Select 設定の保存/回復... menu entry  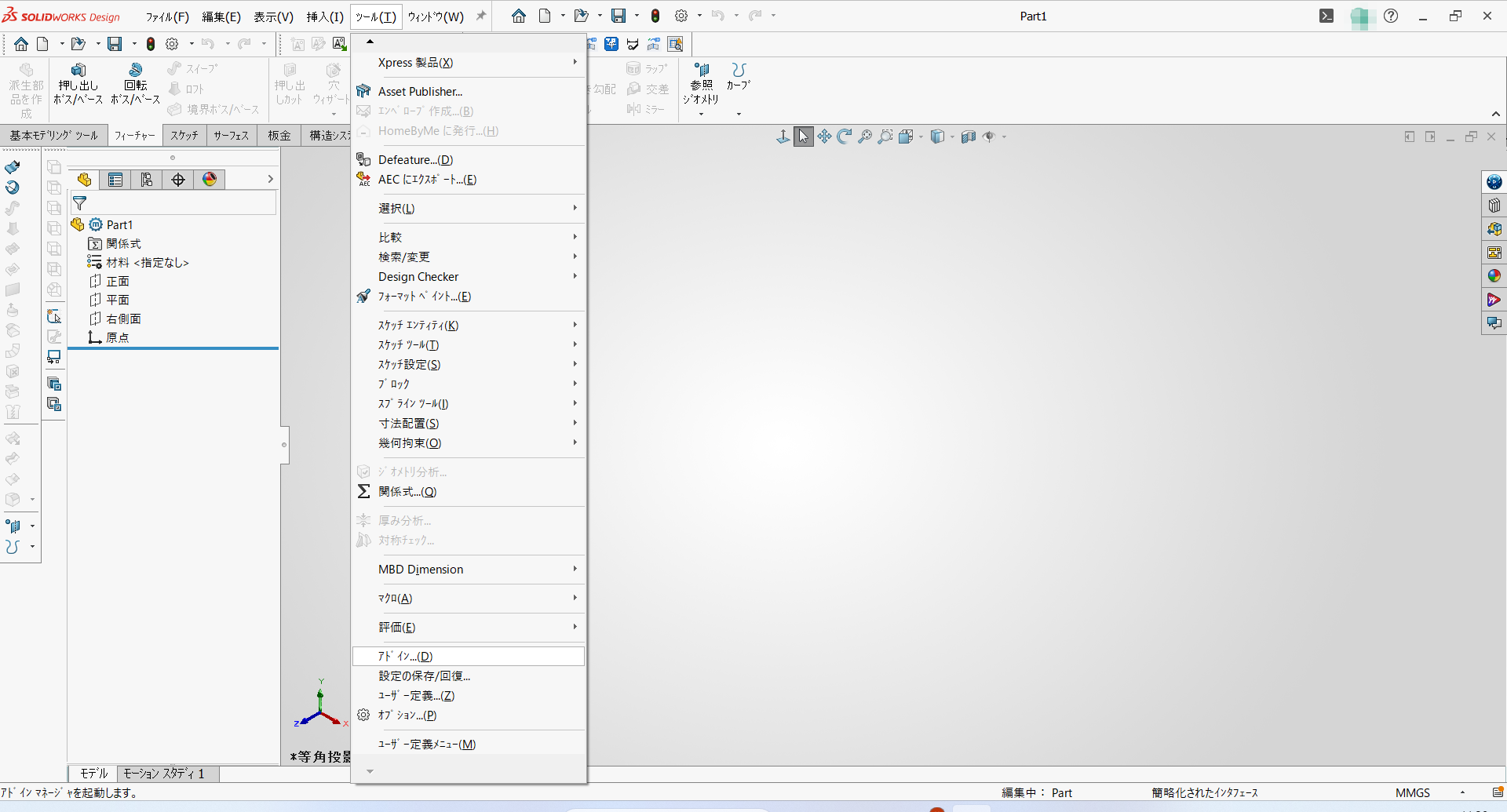click(x=469, y=676)
